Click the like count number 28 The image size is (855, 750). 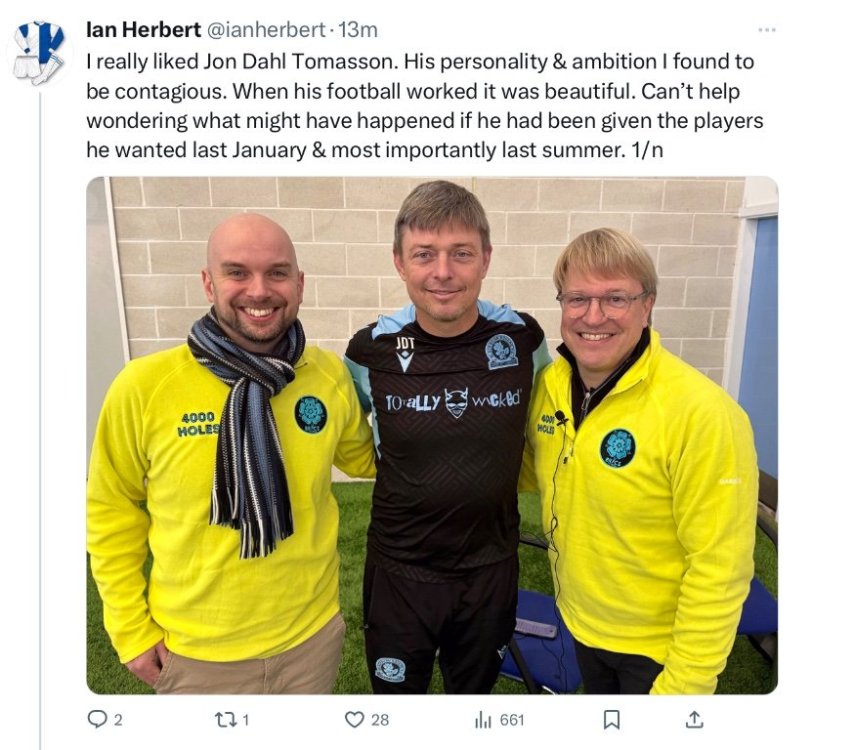pos(380,721)
